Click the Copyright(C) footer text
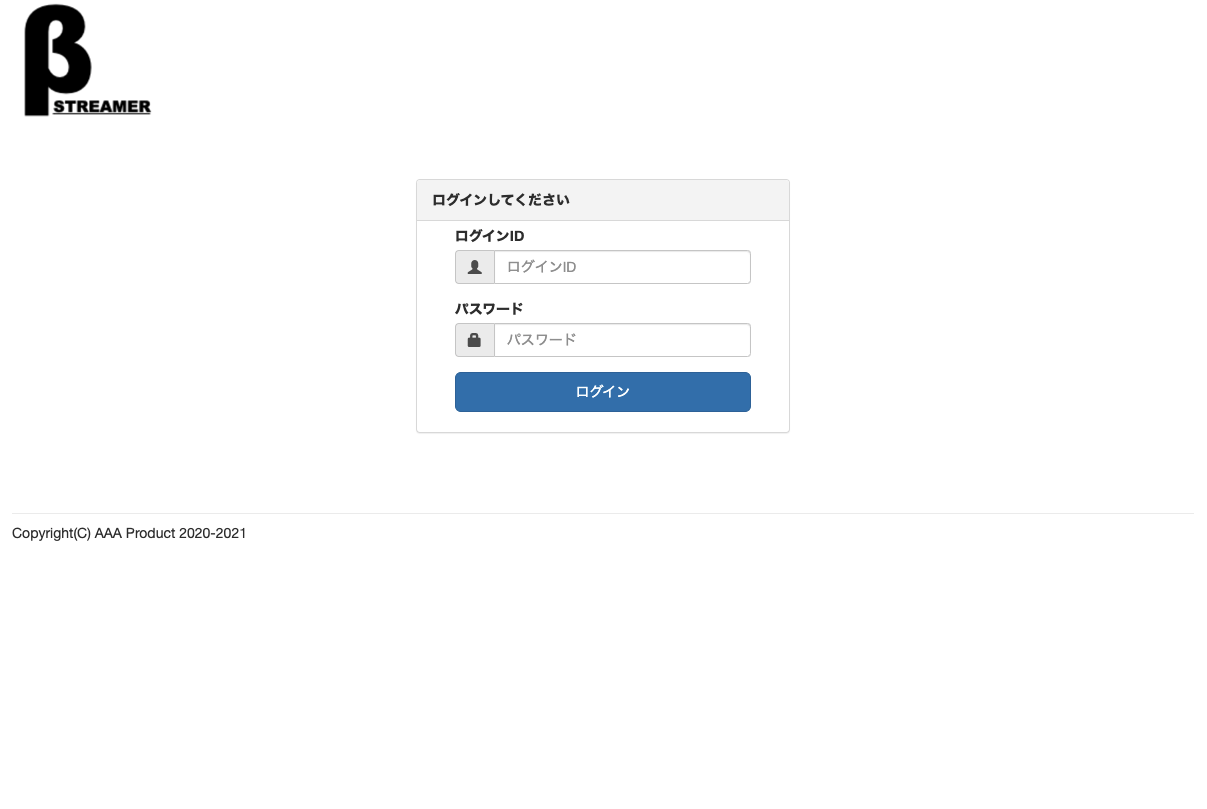1207x809 pixels. 51,534
